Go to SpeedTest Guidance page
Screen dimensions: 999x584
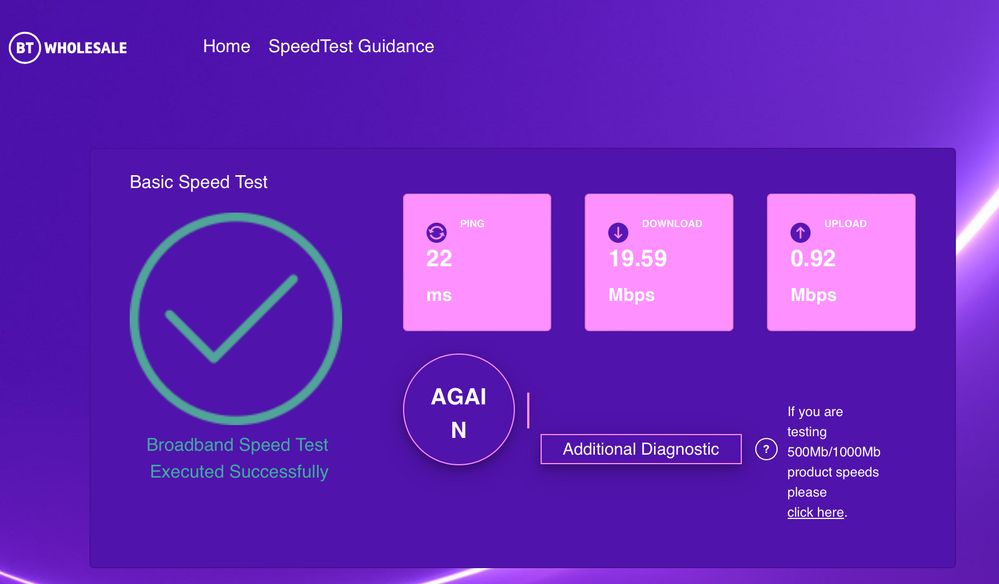point(351,46)
